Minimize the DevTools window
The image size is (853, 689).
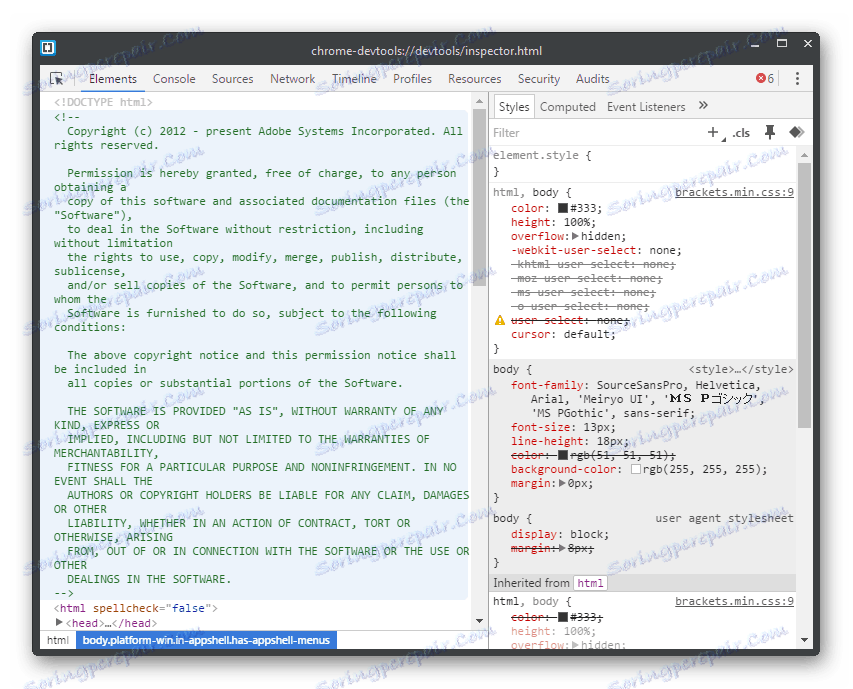(755, 44)
